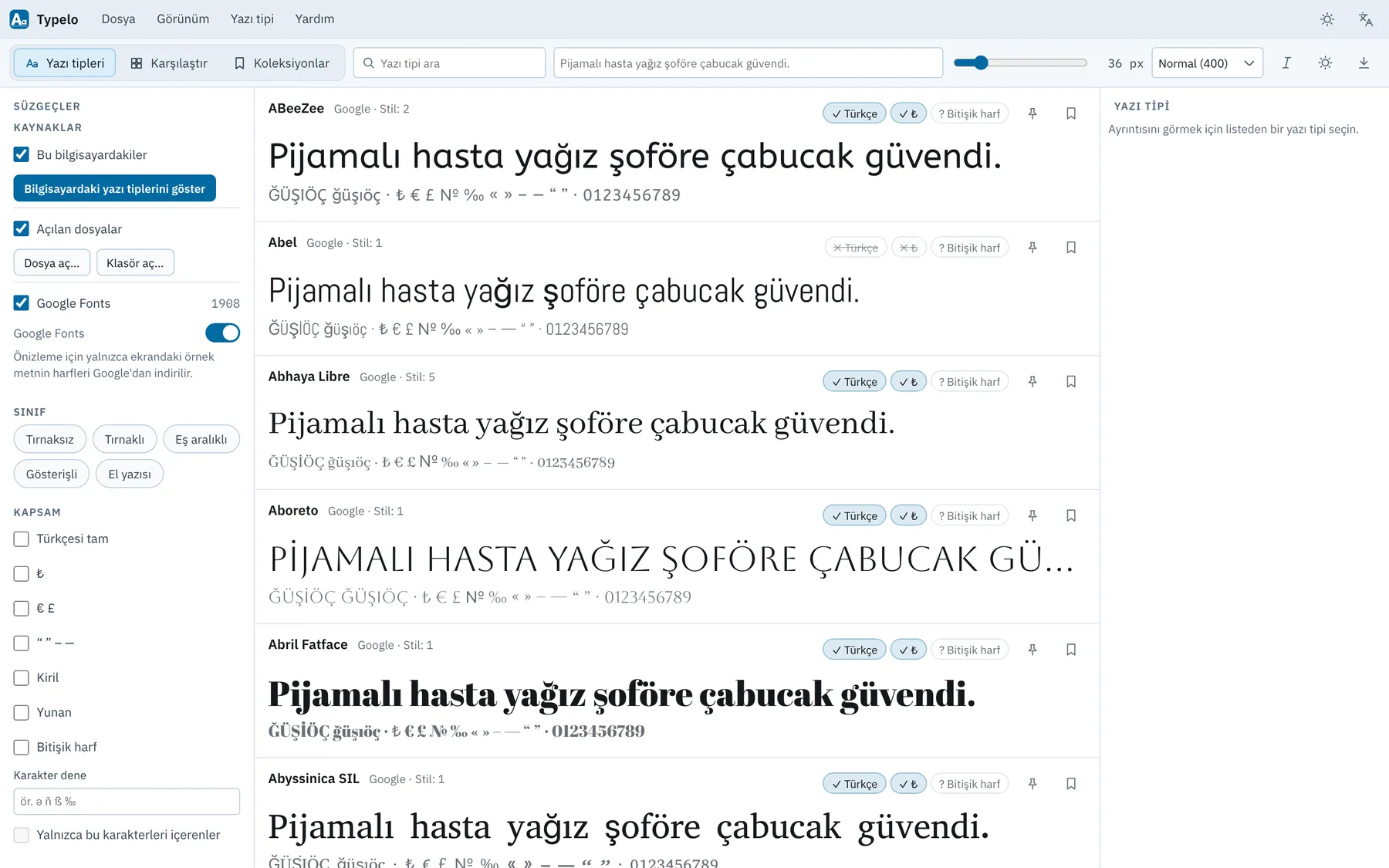Open the language translate icon
Screen dimensions: 1389x868
pyautogui.click(x=1366, y=19)
